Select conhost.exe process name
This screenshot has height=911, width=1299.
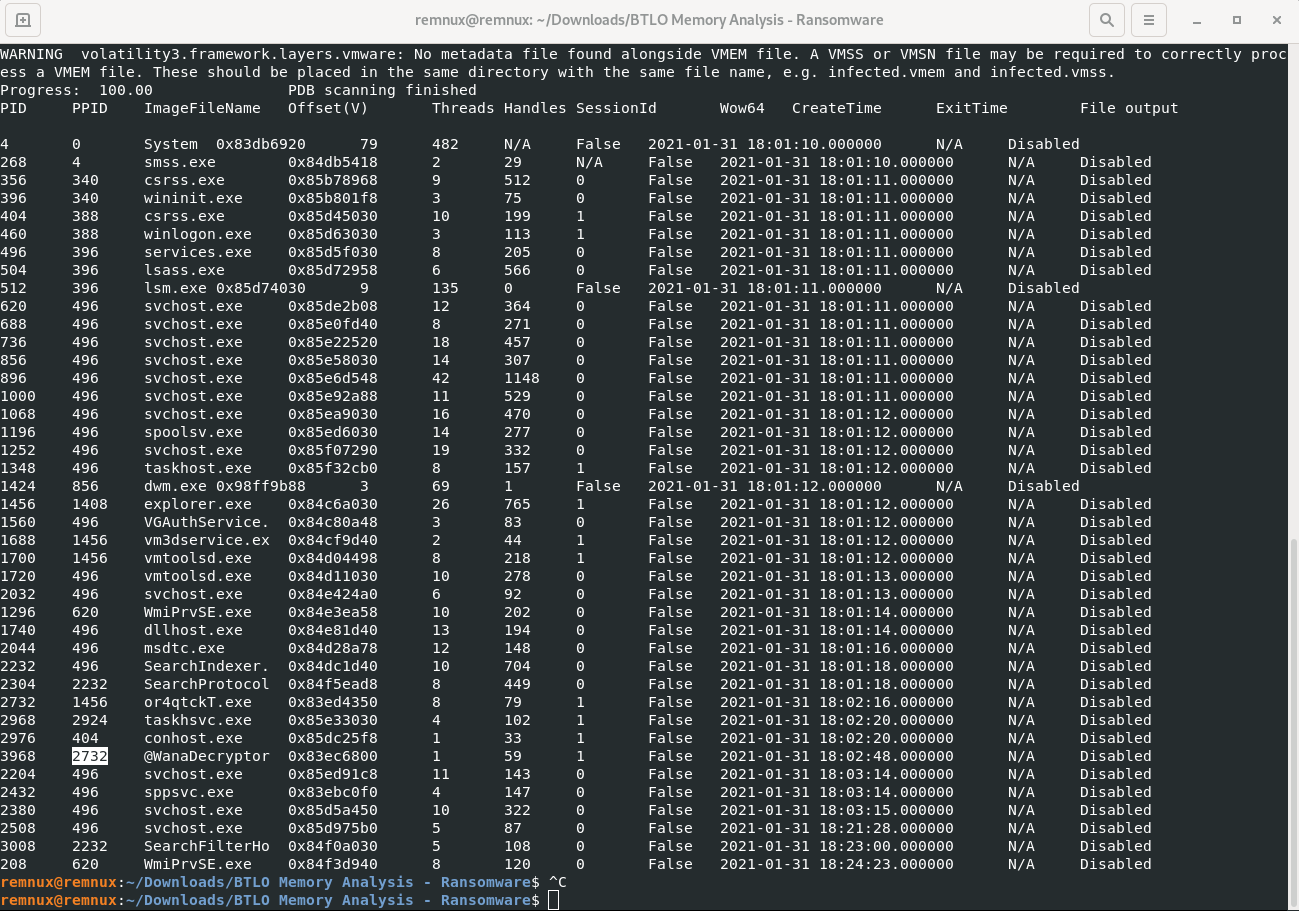[x=193, y=738]
